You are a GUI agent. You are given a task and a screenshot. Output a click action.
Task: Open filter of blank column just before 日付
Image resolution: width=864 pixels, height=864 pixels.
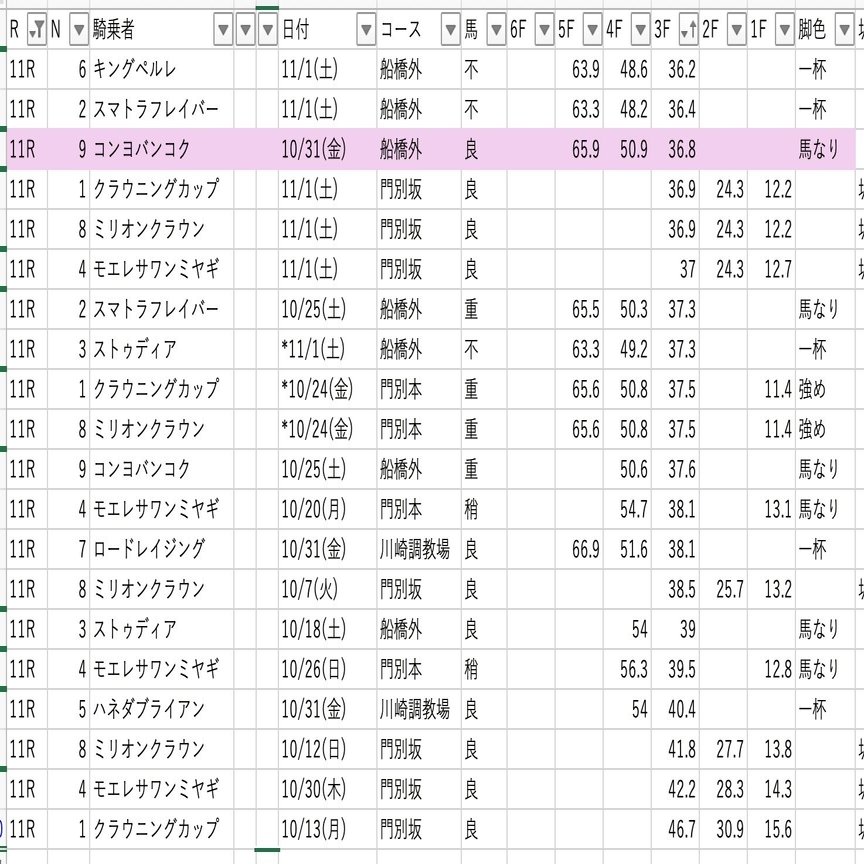[x=267, y=30]
